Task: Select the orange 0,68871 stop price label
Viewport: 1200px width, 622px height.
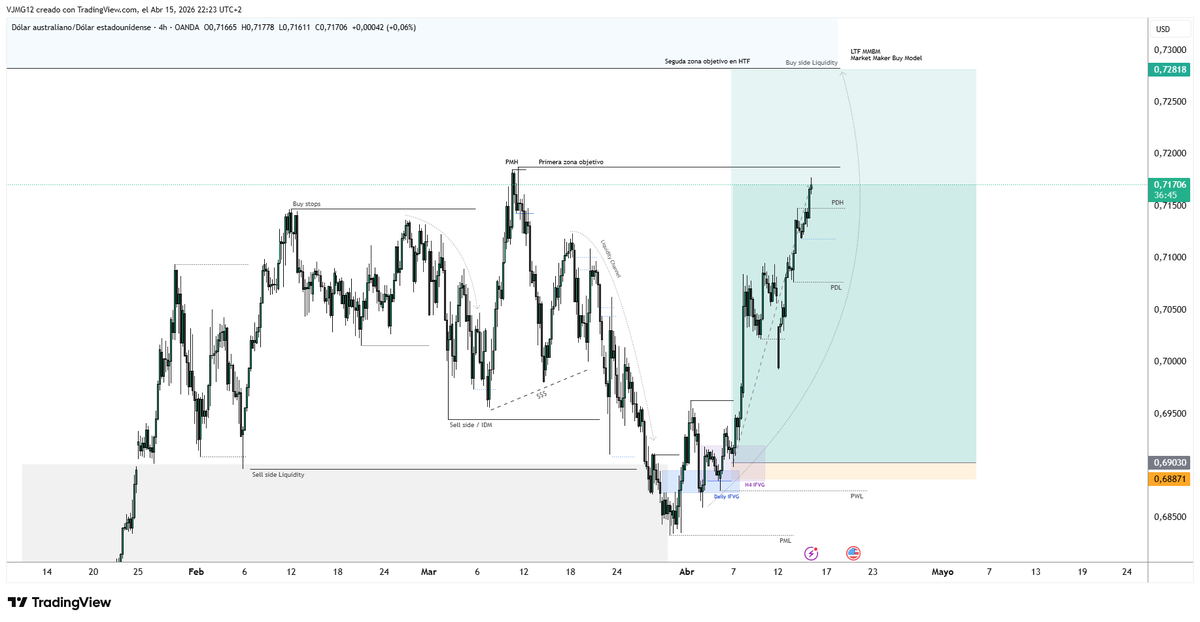Action: [x=1170, y=479]
